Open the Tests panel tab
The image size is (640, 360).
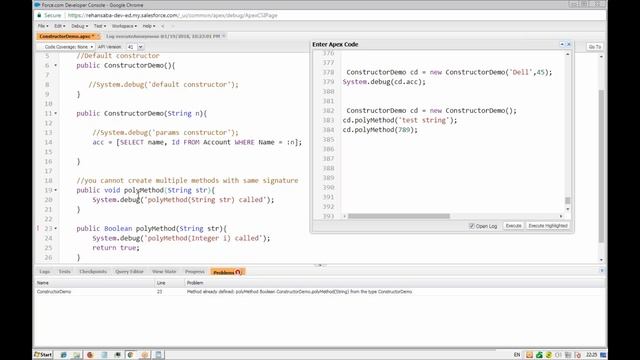pos(64,272)
